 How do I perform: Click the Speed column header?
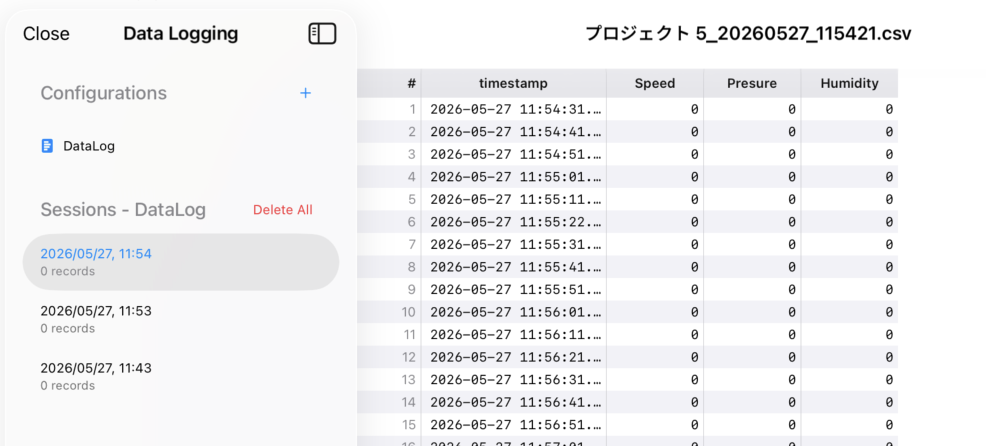tap(655, 83)
